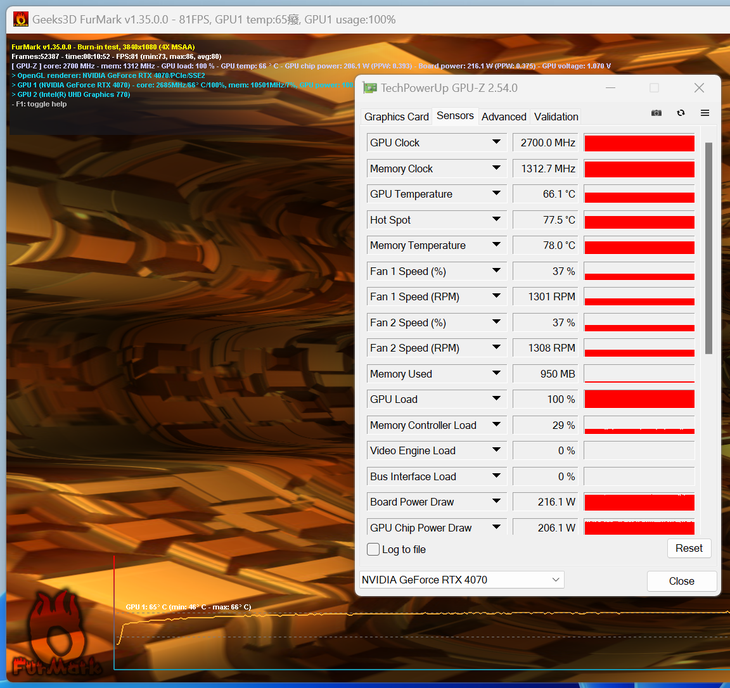The width and height of the screenshot is (730, 688).
Task: Open the GPU Temperature sensor dropdown
Action: tap(496, 194)
